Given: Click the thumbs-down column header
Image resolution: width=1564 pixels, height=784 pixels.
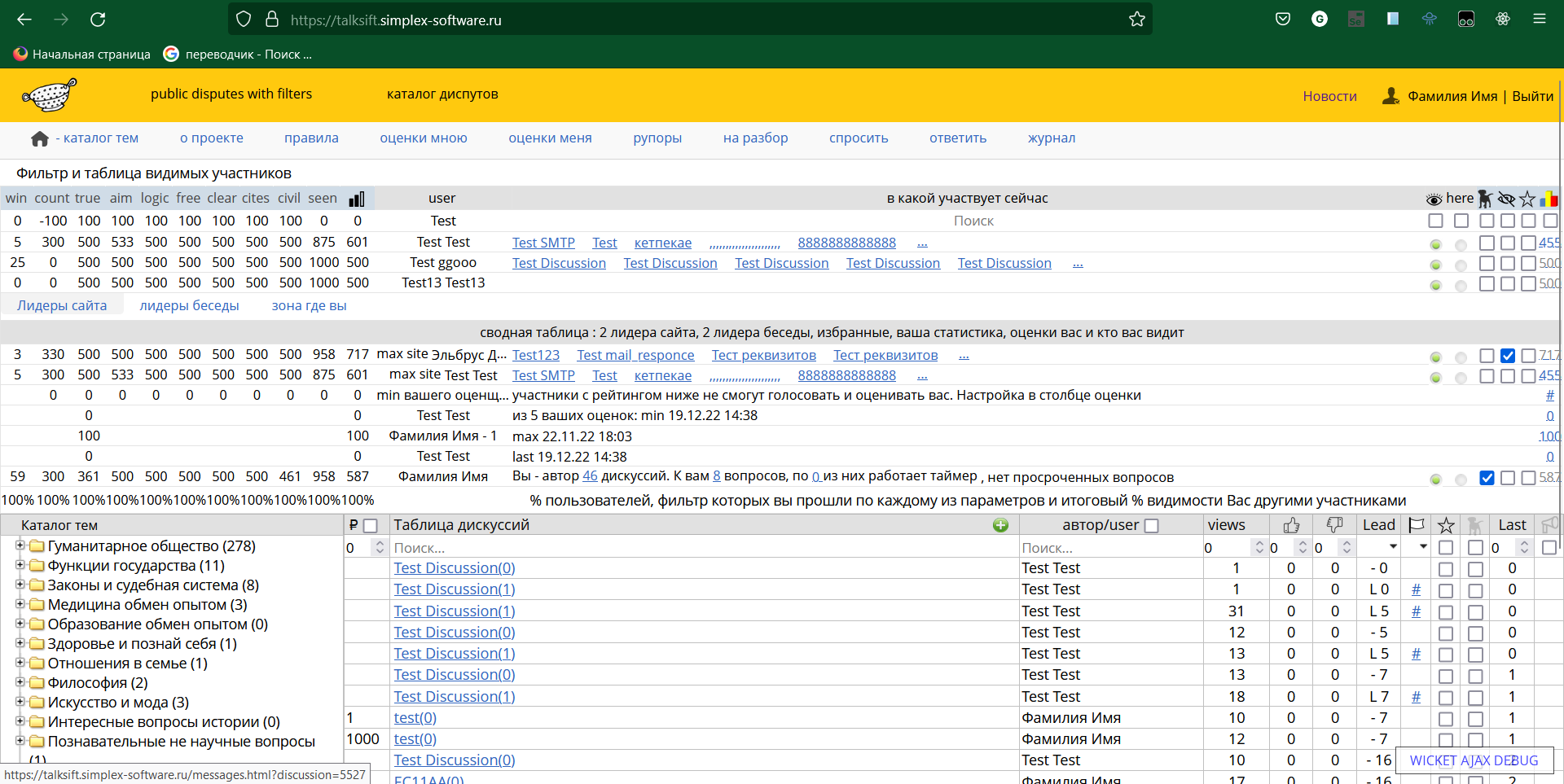Looking at the screenshot, I should tap(1334, 525).
